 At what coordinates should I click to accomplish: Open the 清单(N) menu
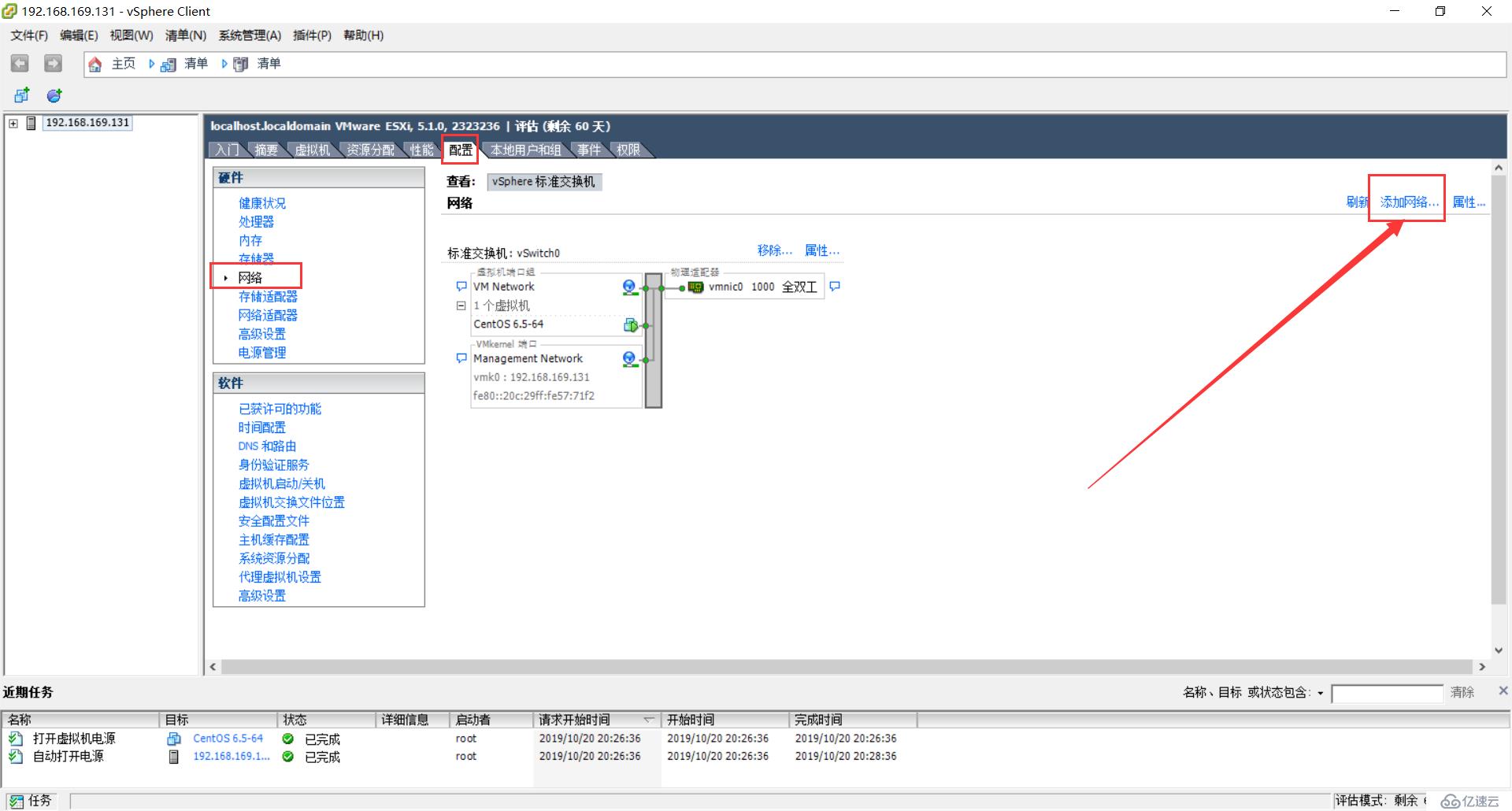186,35
